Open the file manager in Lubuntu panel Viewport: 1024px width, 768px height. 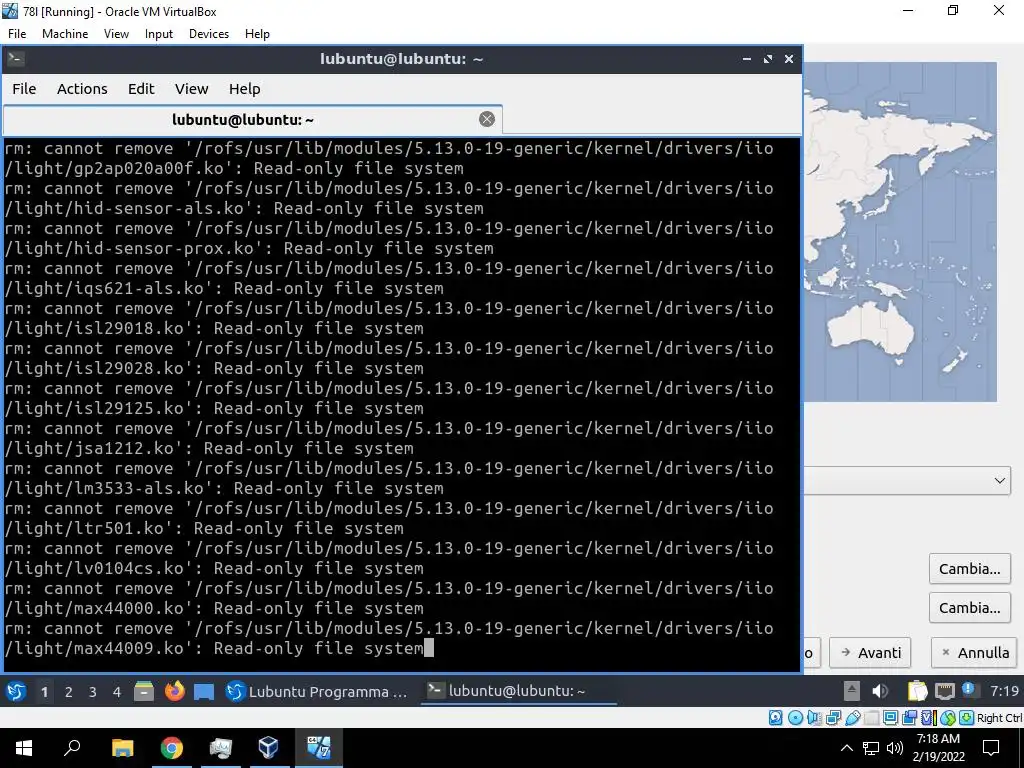[144, 691]
